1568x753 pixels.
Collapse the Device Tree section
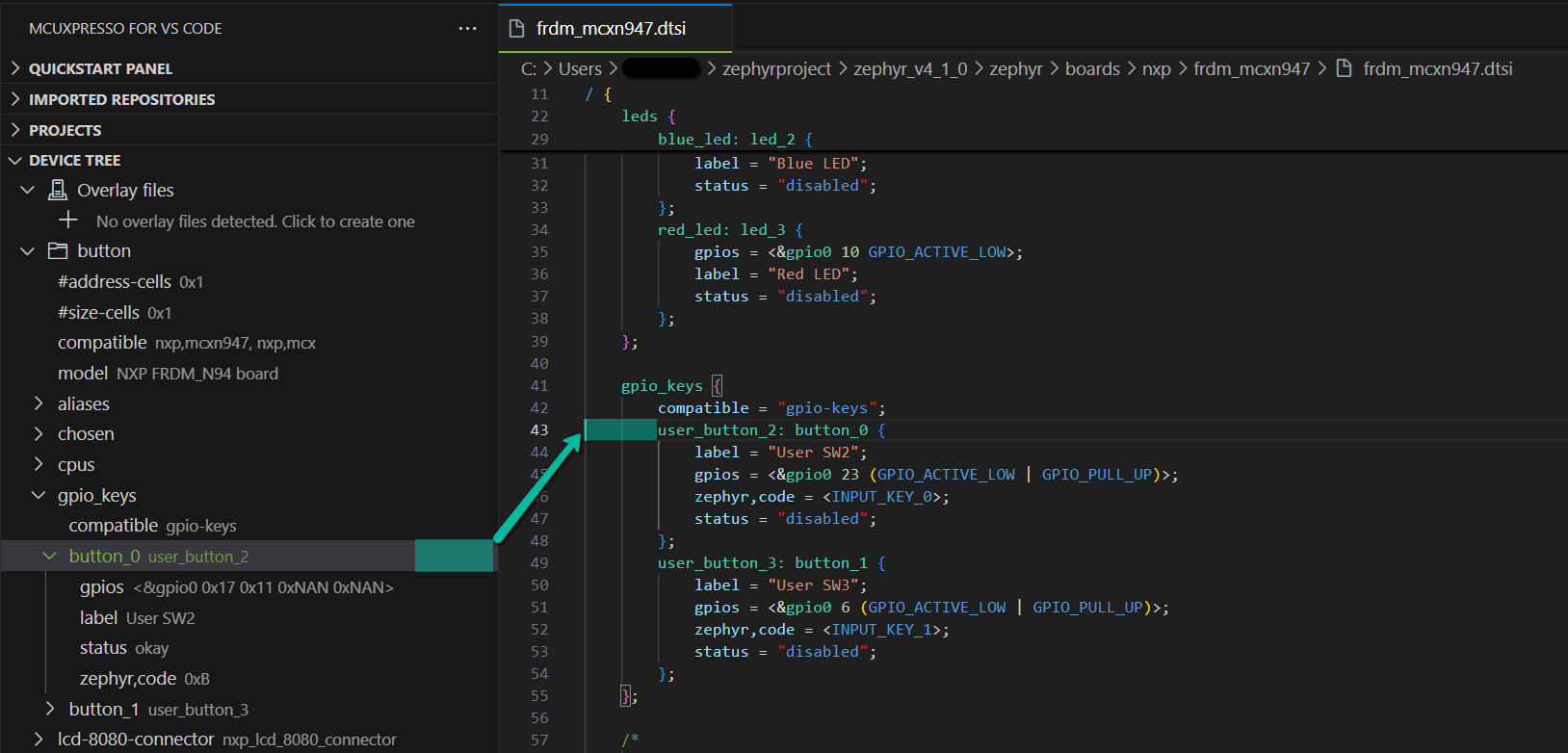click(x=74, y=160)
